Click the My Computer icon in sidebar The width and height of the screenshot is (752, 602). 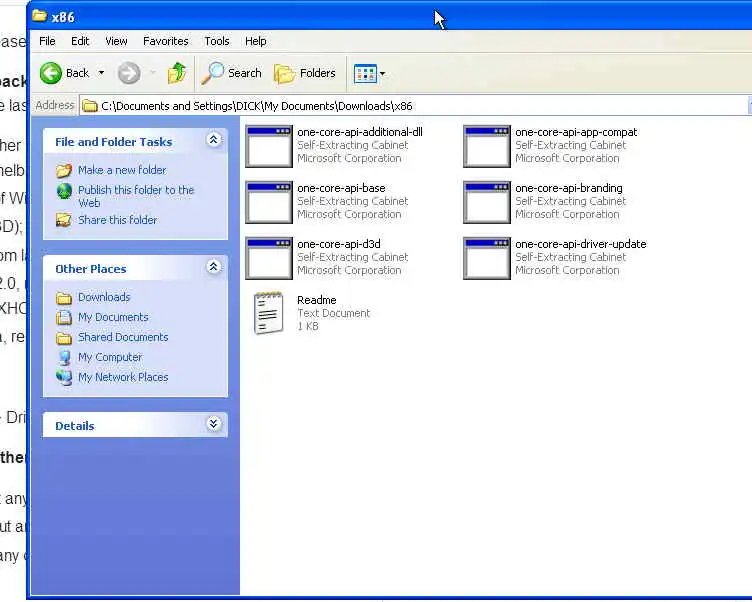[64, 357]
